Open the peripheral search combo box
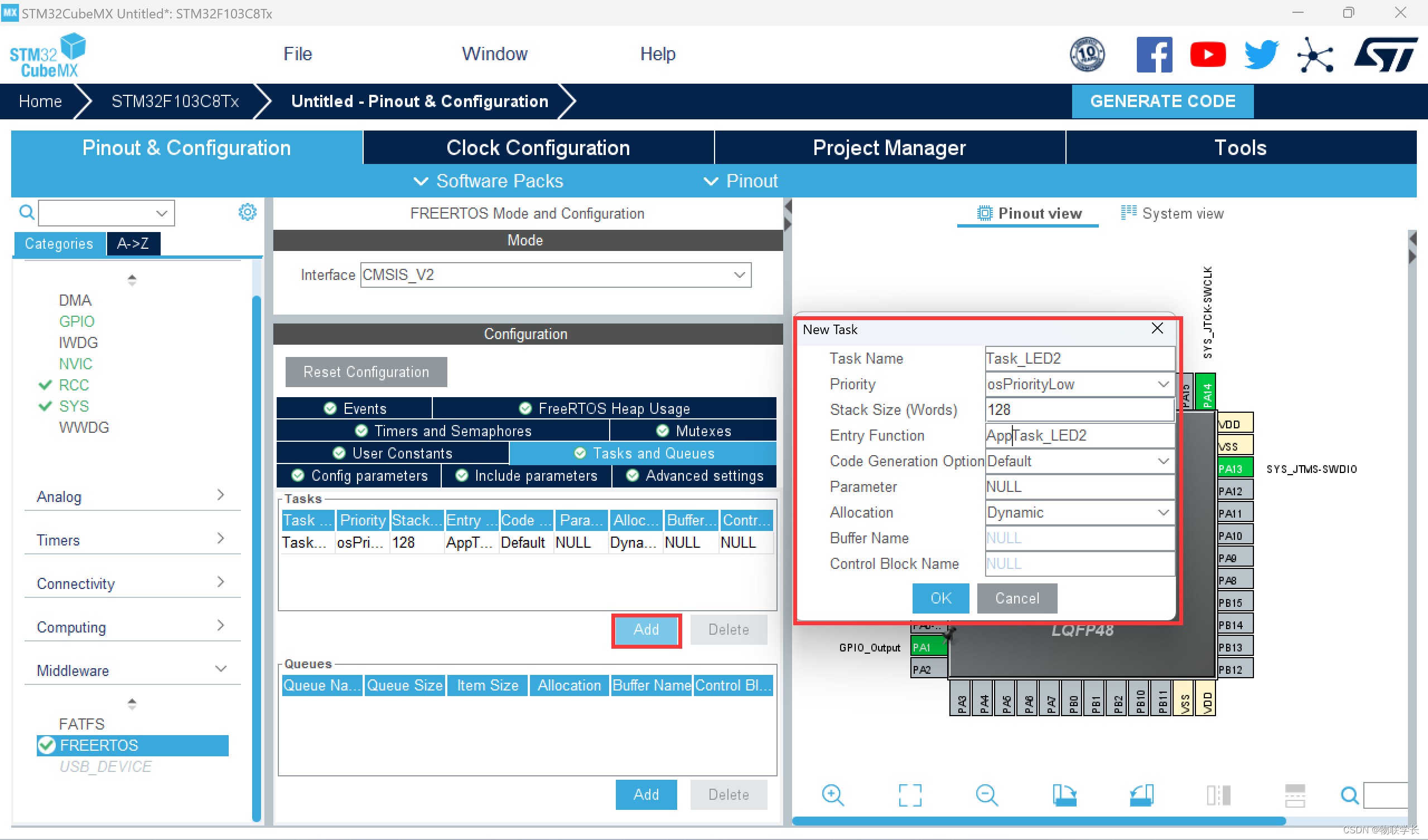Image resolution: width=1428 pixels, height=840 pixels. point(106,213)
